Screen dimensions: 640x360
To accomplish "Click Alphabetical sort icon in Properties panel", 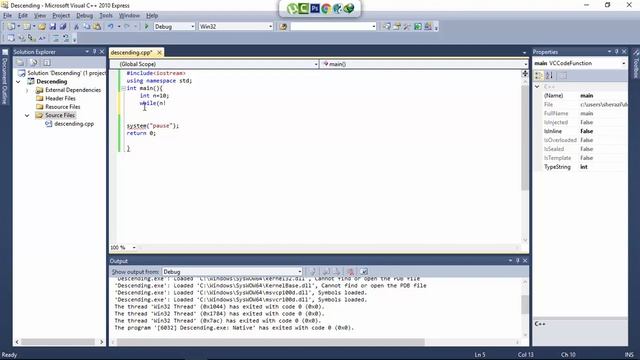I will pyautogui.click(x=549, y=76).
